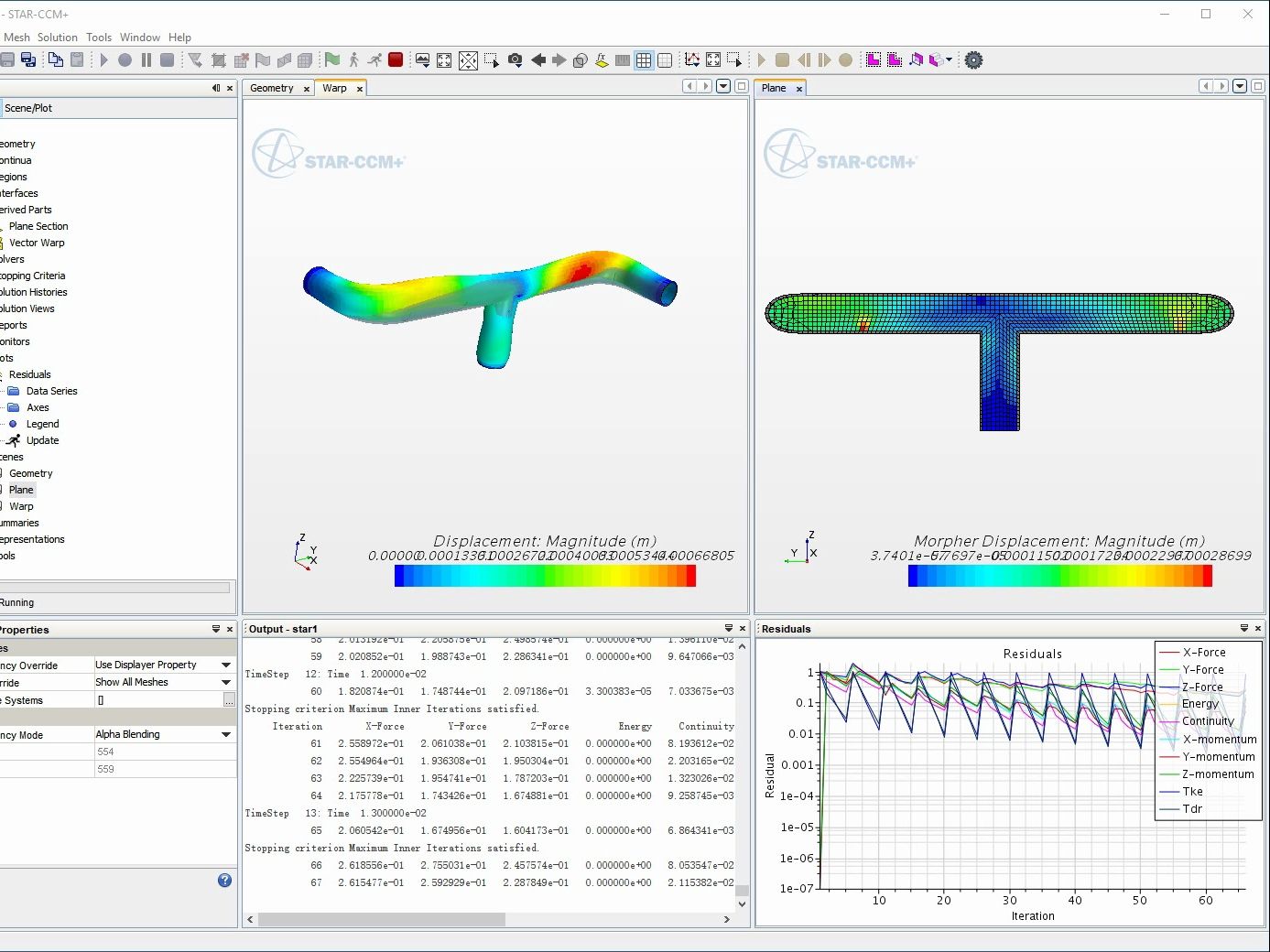1270x952 pixels.
Task: Click the ellipsis button in Systems row
Action: pos(229,700)
